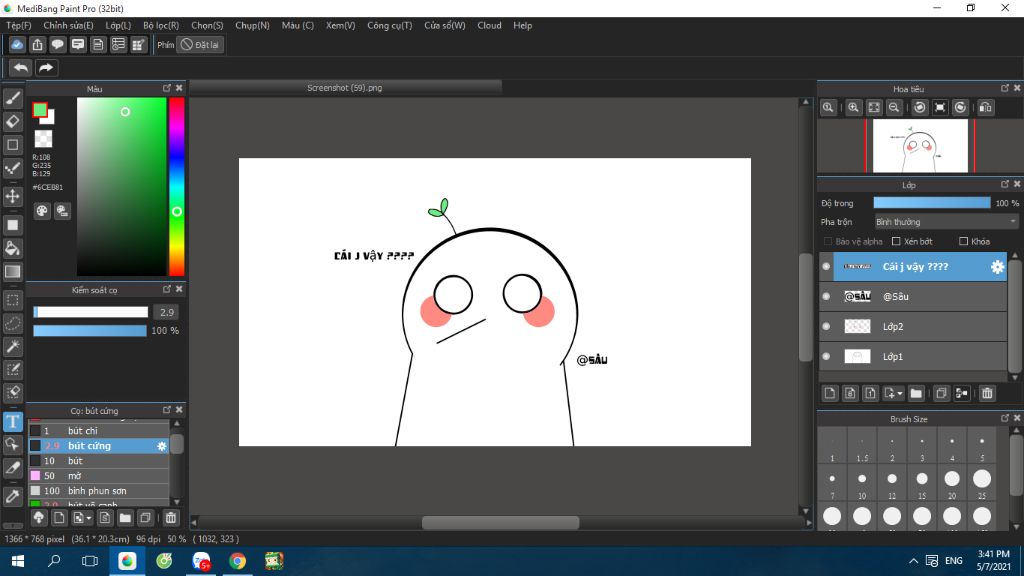Select the mờ brush

(99, 476)
